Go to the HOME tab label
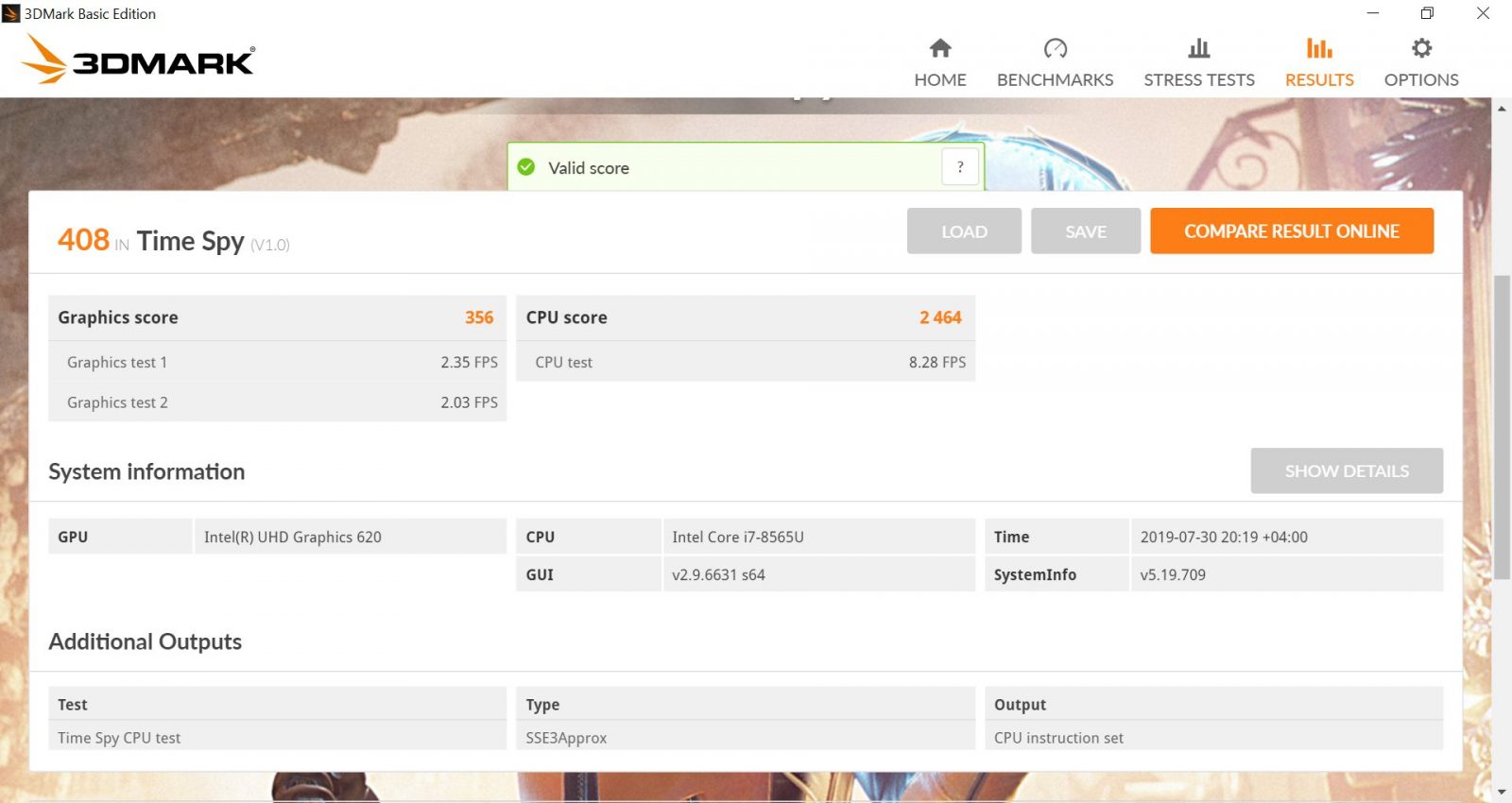This screenshot has height=803, width=1512. coord(940,80)
